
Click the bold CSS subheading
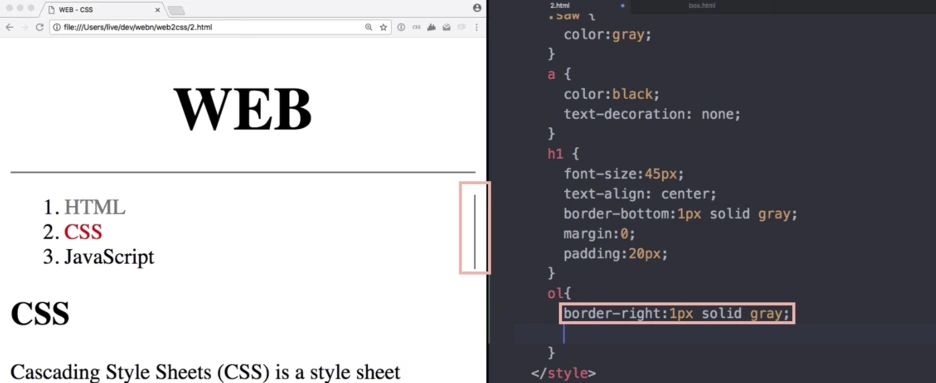coord(40,313)
